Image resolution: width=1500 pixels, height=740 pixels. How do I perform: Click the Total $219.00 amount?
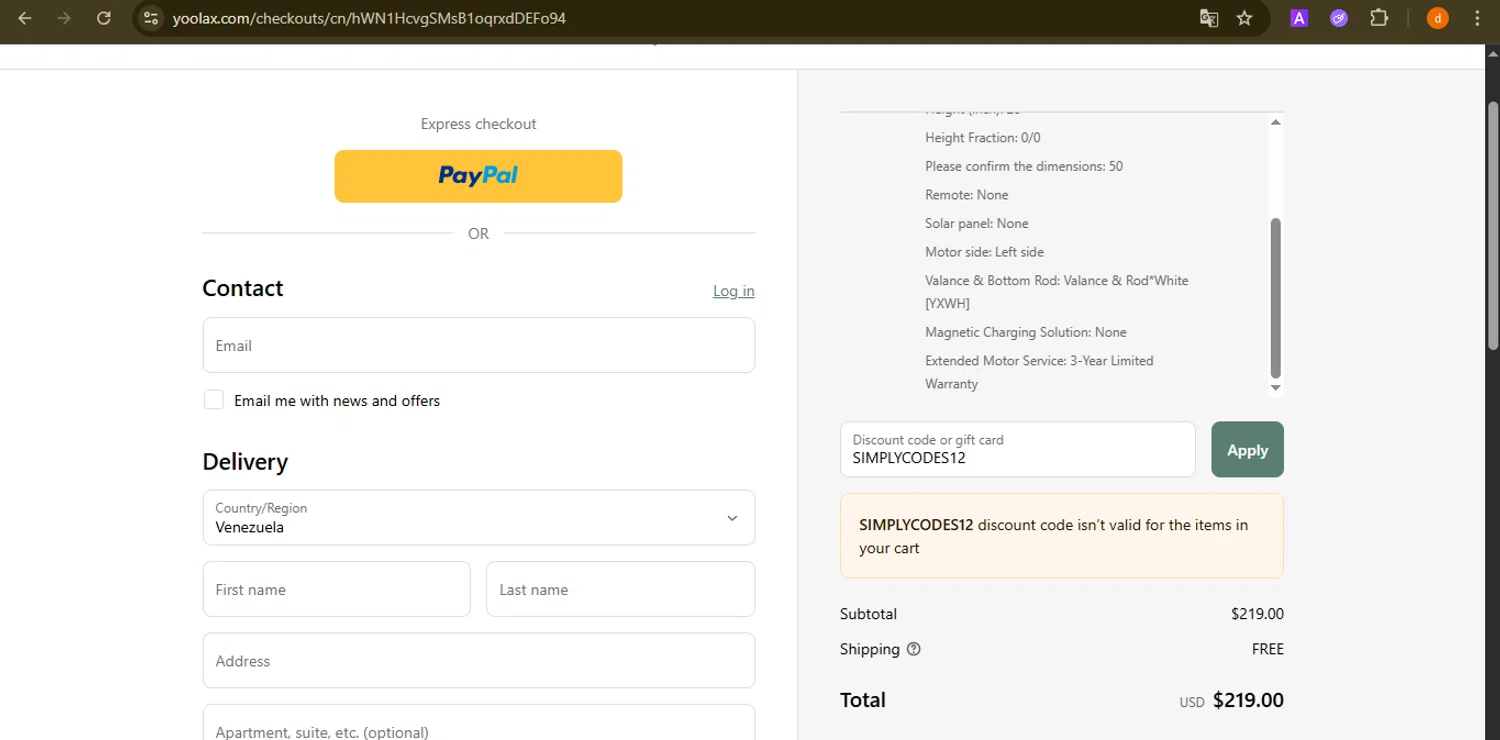[x=1248, y=700]
